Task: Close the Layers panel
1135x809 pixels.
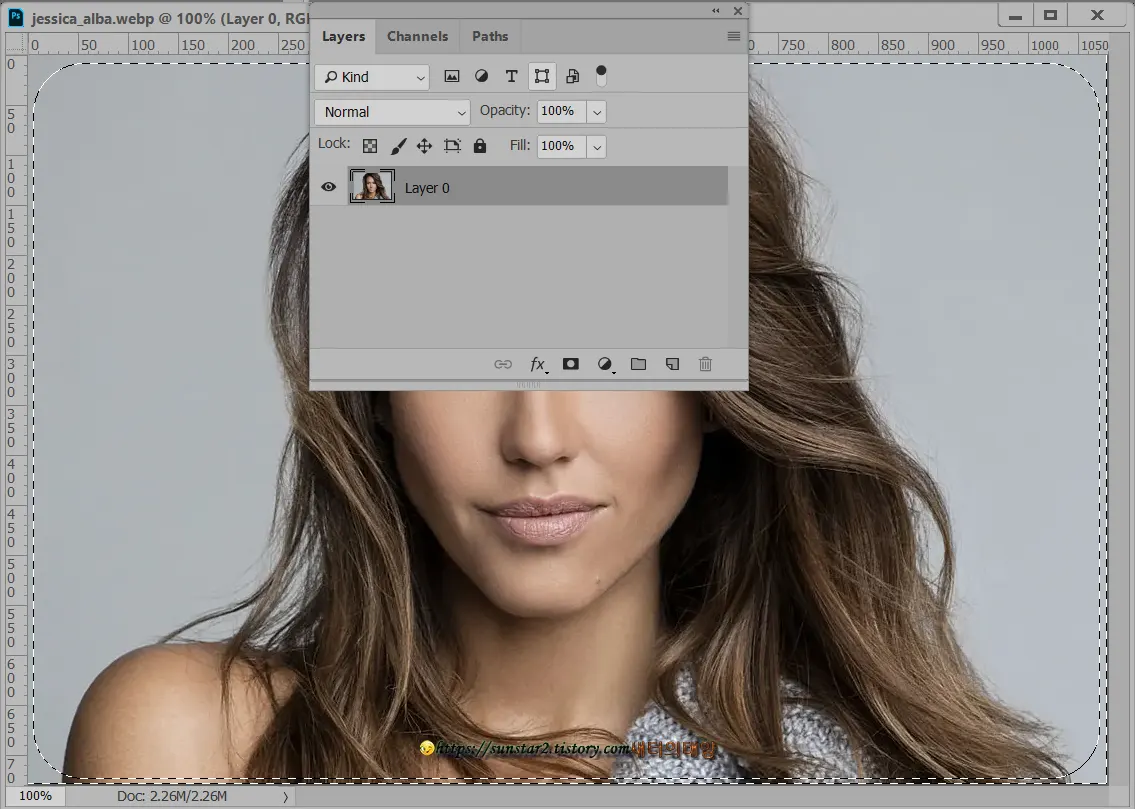Action: coord(738,11)
